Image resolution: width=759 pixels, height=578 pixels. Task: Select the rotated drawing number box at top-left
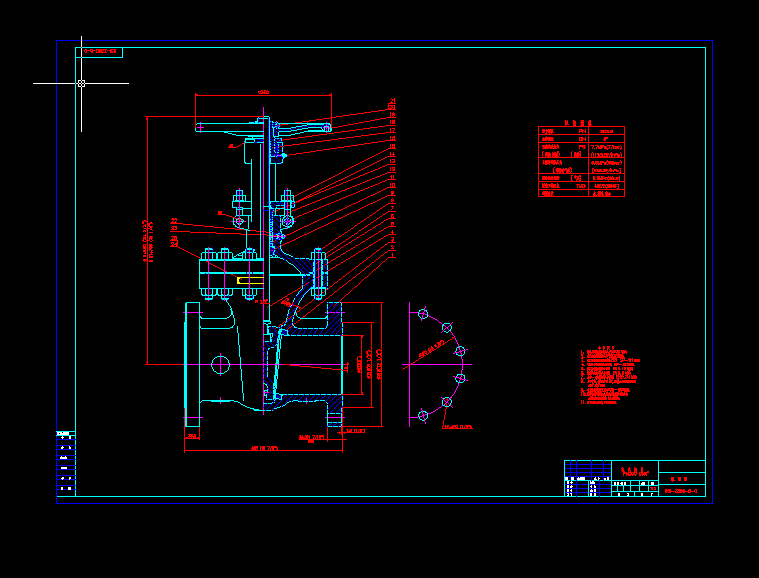tap(99, 52)
